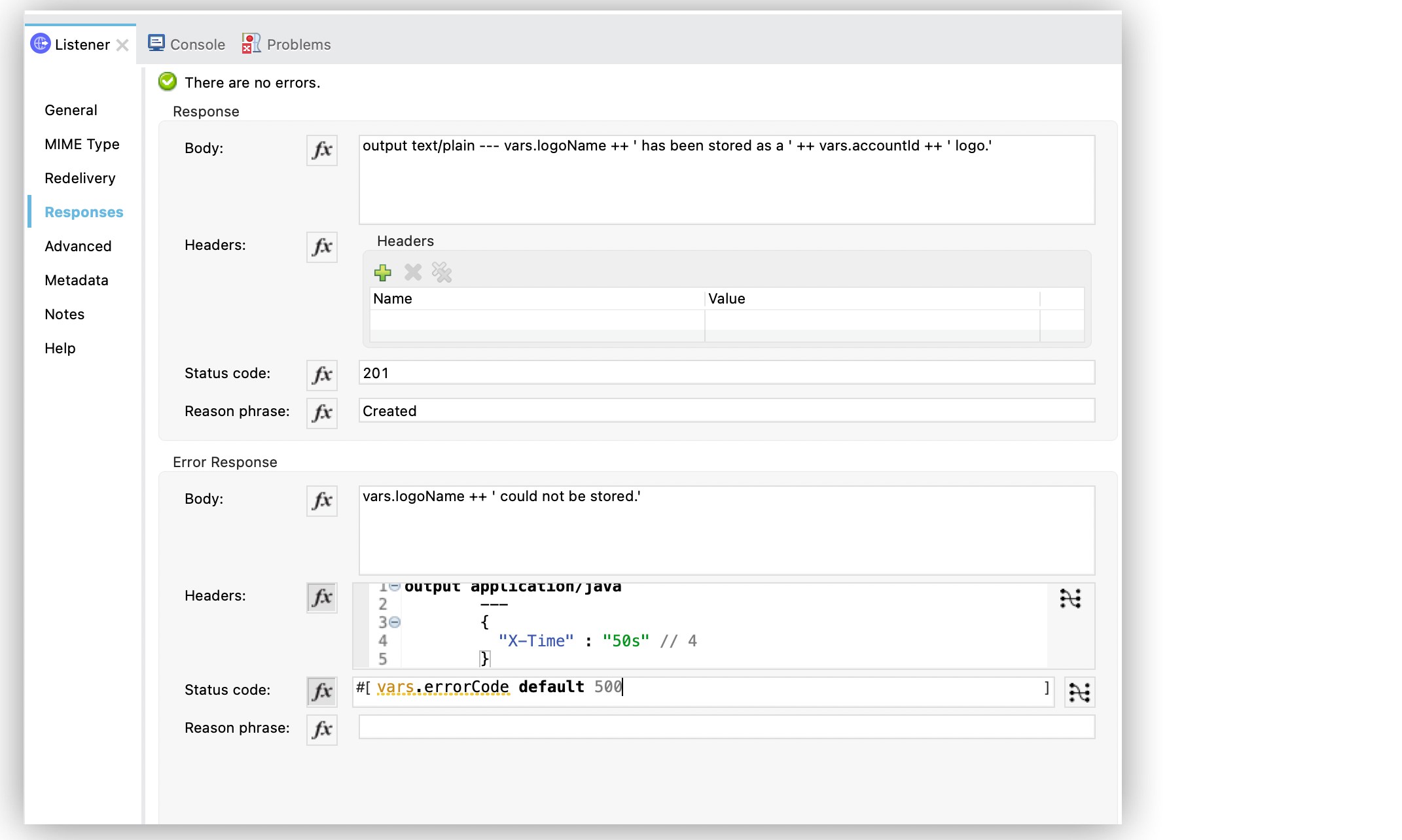Click the fx icon next to Body response
The image size is (1402, 840).
click(322, 149)
